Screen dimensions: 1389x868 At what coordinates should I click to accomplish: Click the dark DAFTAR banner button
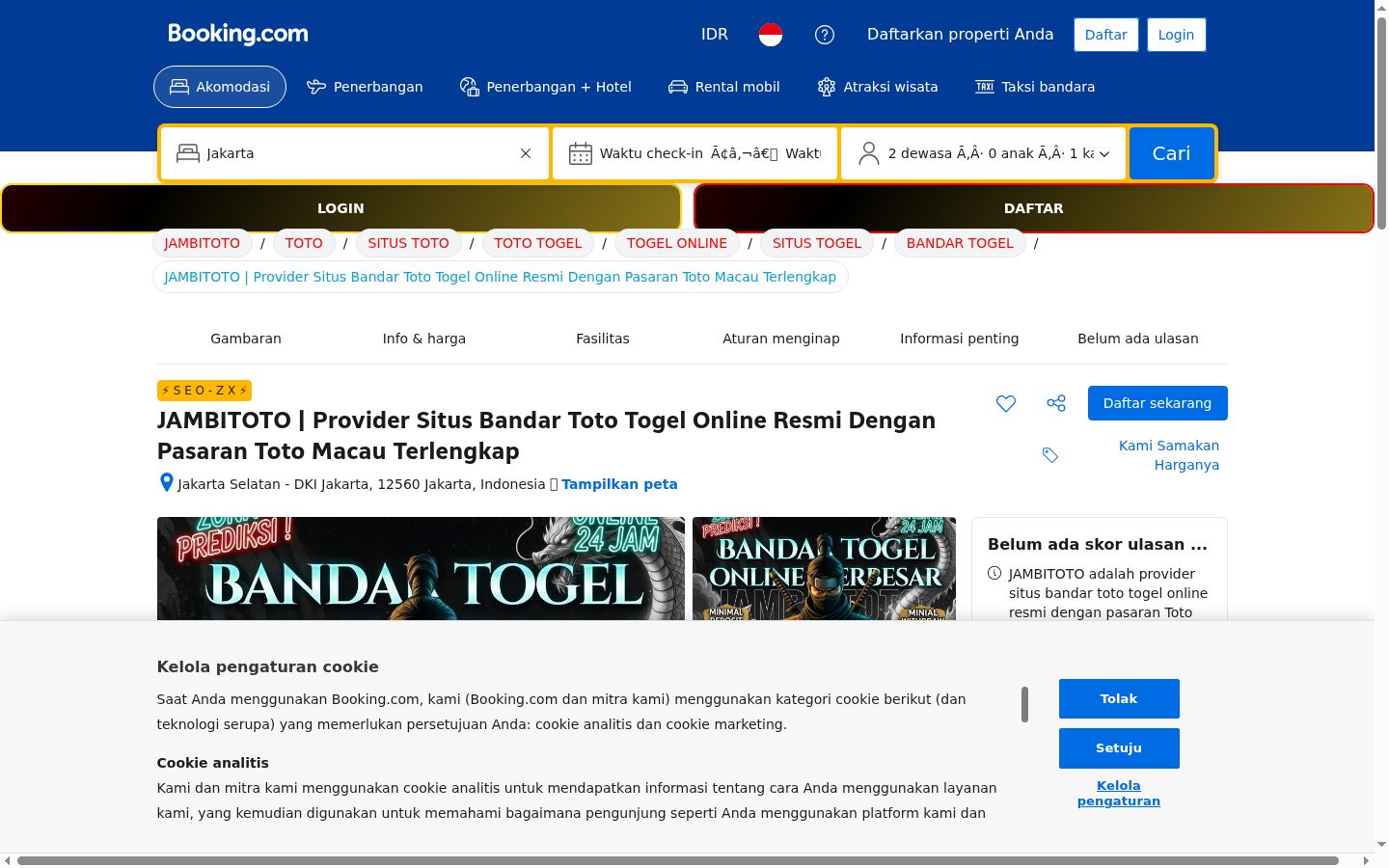(x=1034, y=208)
